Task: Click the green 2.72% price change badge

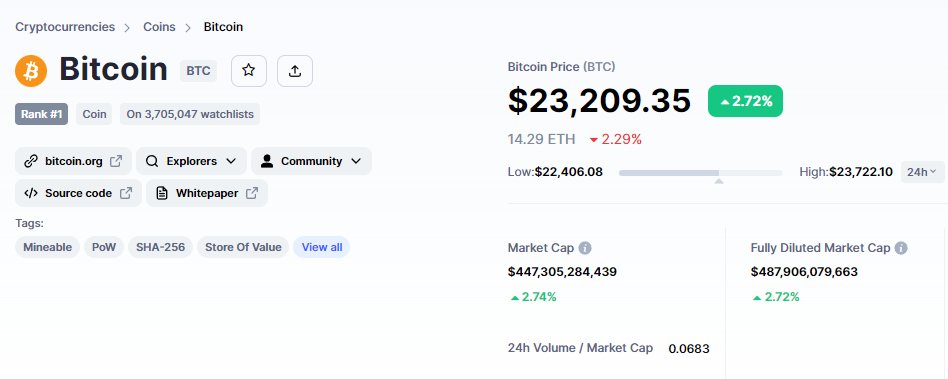Action: pyautogui.click(x=745, y=101)
